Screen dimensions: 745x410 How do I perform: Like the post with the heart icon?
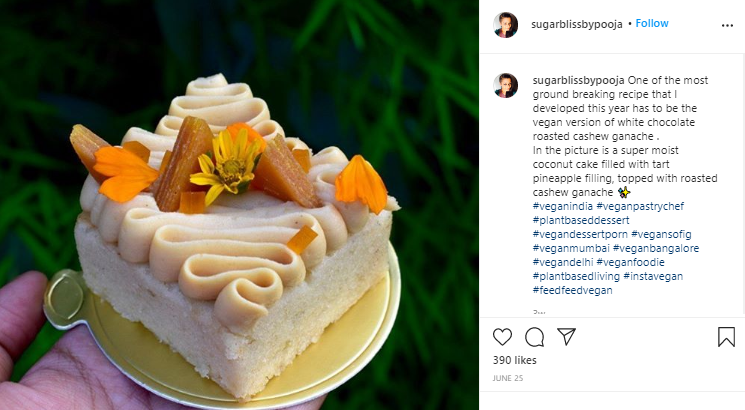(504, 337)
